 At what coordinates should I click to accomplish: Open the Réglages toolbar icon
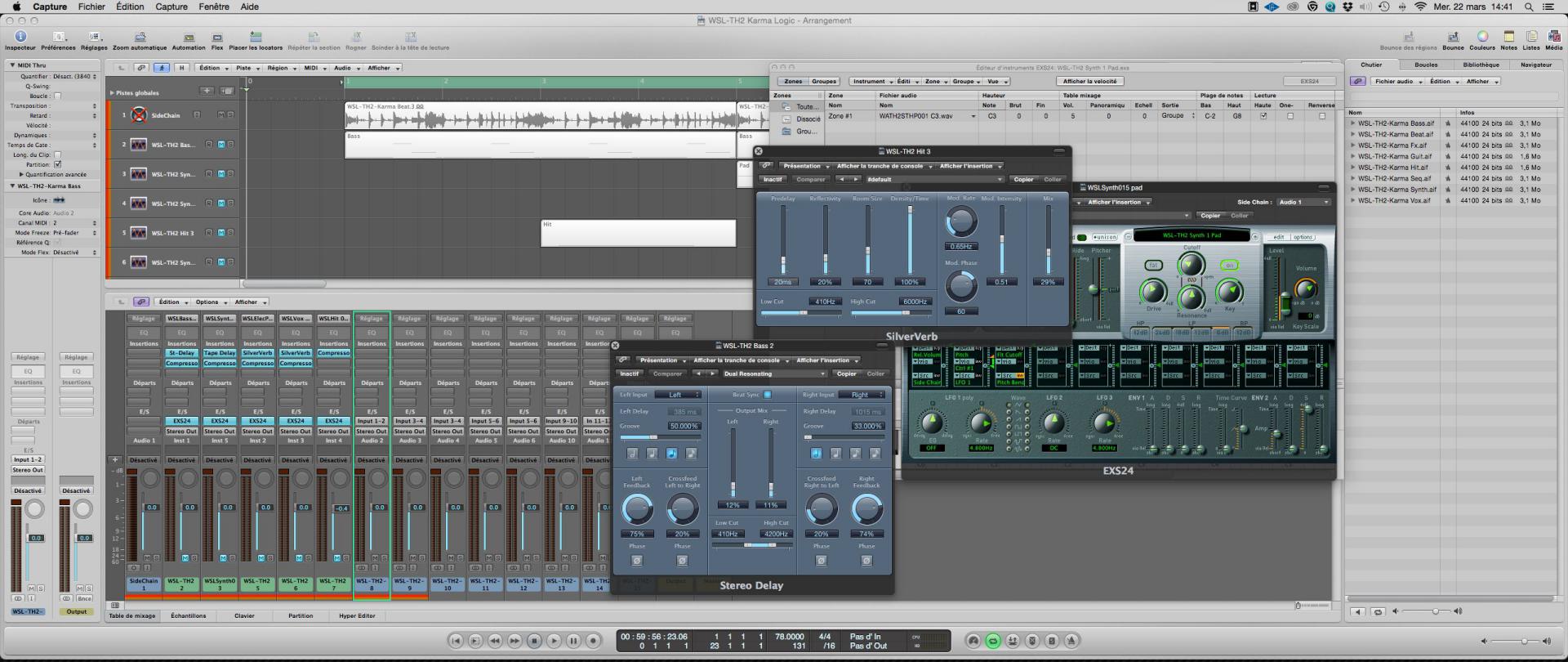[x=94, y=36]
